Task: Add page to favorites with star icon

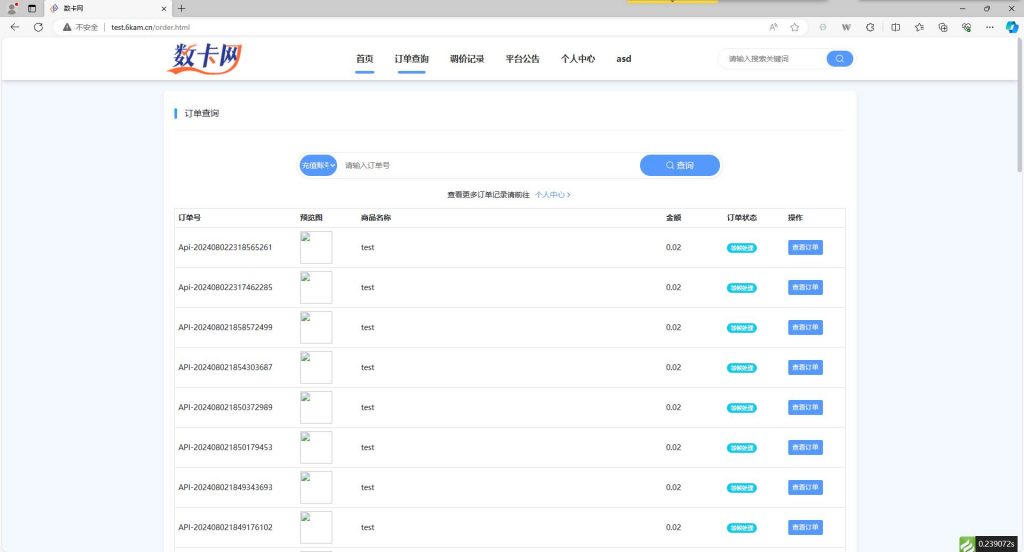Action: click(x=794, y=27)
